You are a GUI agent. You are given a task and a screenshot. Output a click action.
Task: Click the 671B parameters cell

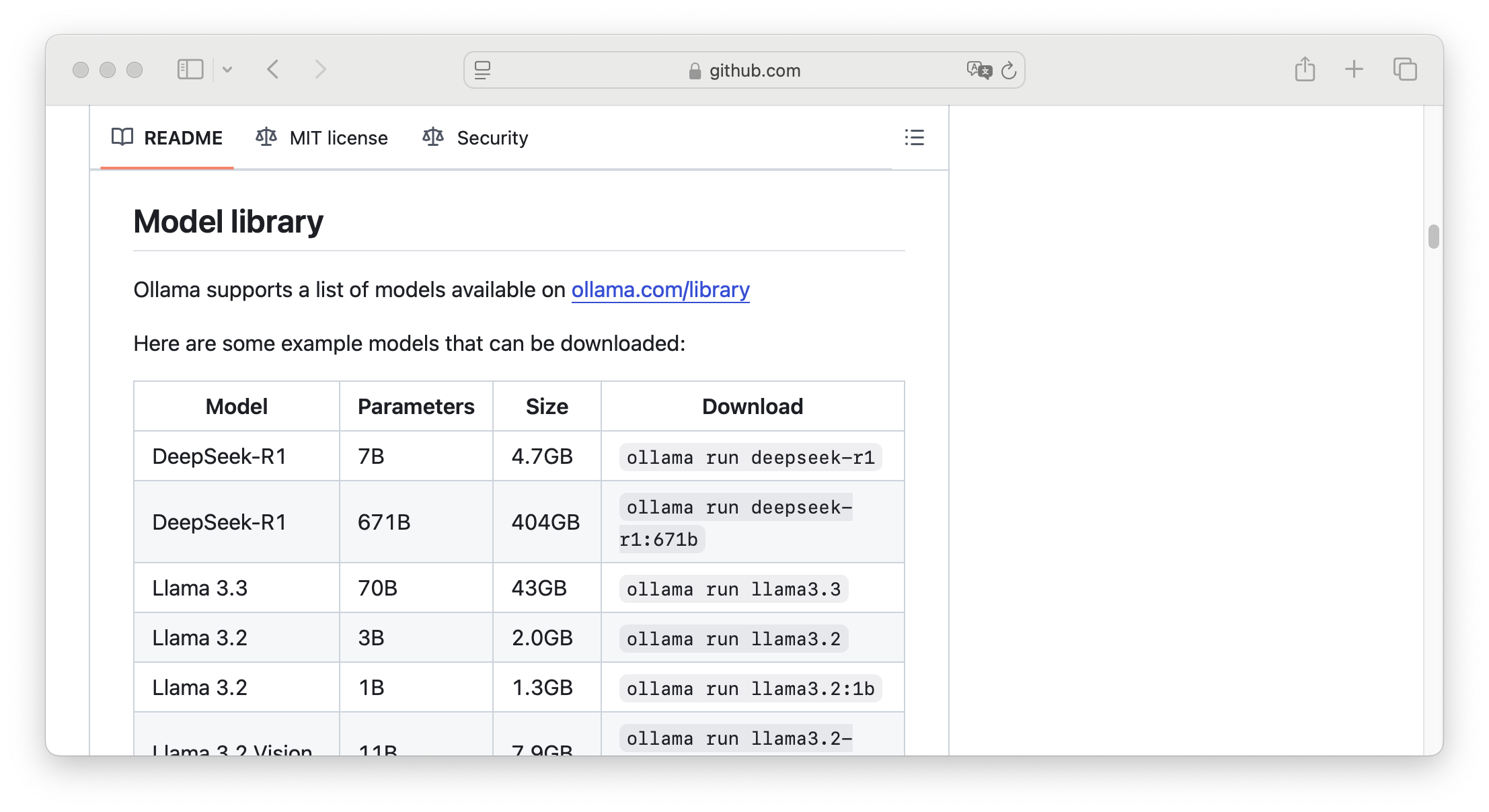(416, 522)
